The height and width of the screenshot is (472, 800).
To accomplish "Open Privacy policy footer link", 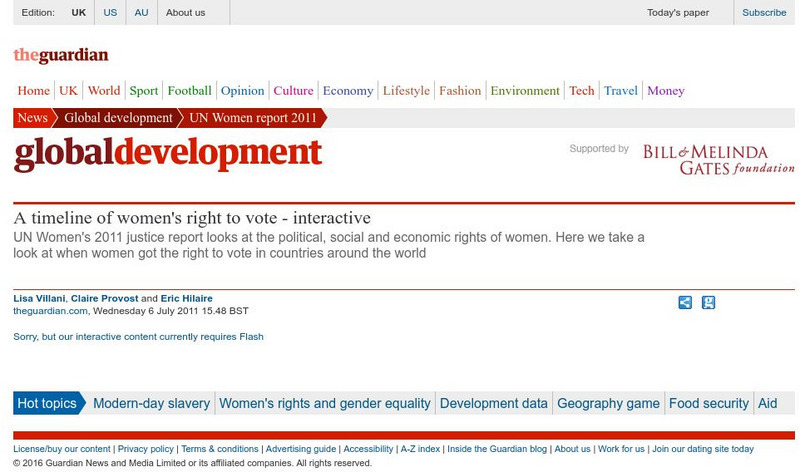I will click(146, 449).
